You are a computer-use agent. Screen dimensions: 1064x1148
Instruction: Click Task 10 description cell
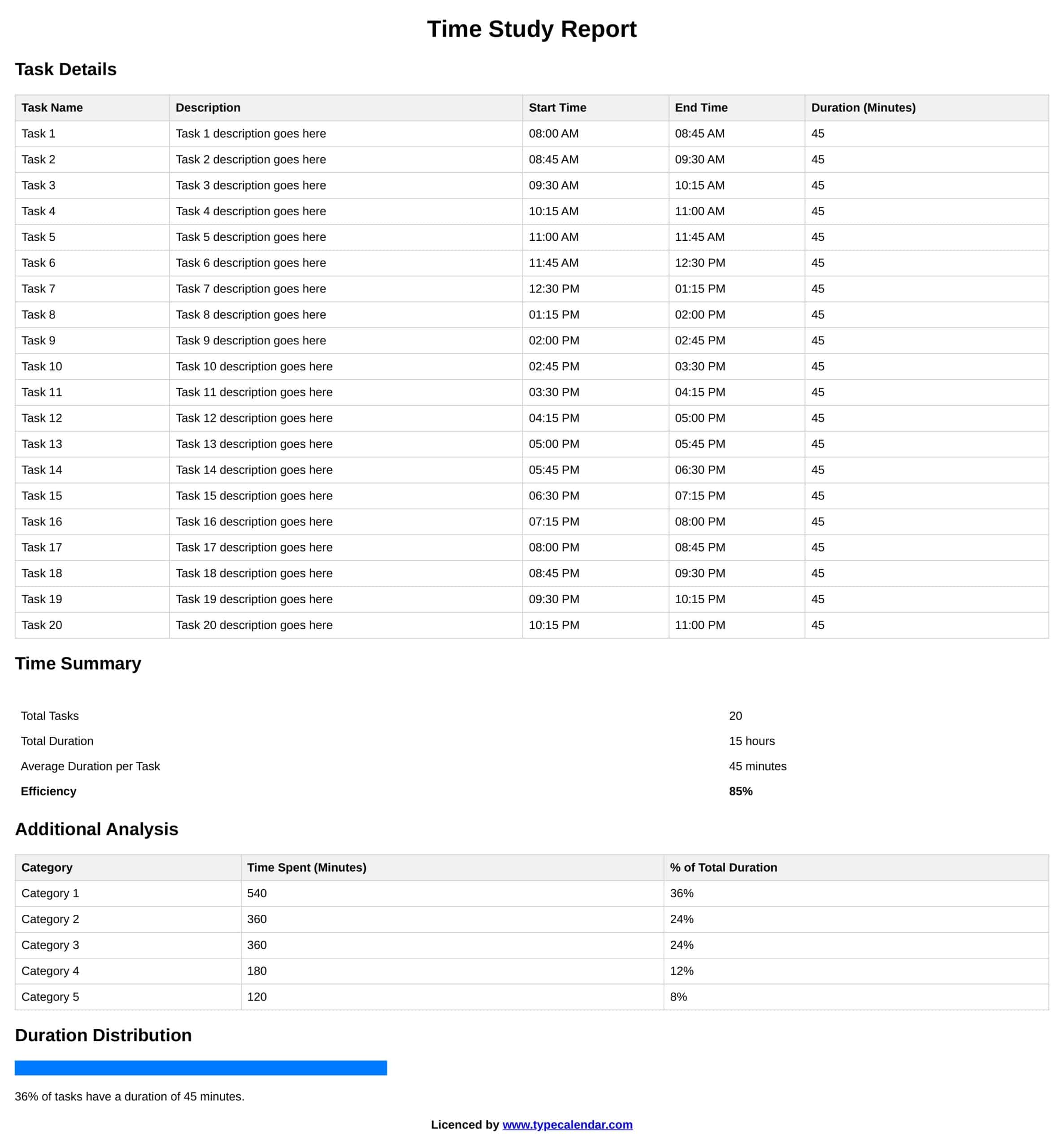click(x=254, y=366)
